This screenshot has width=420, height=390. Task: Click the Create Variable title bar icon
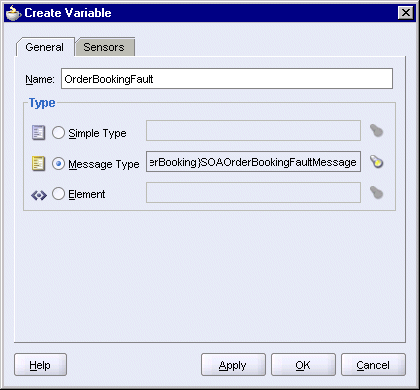tap(13, 13)
